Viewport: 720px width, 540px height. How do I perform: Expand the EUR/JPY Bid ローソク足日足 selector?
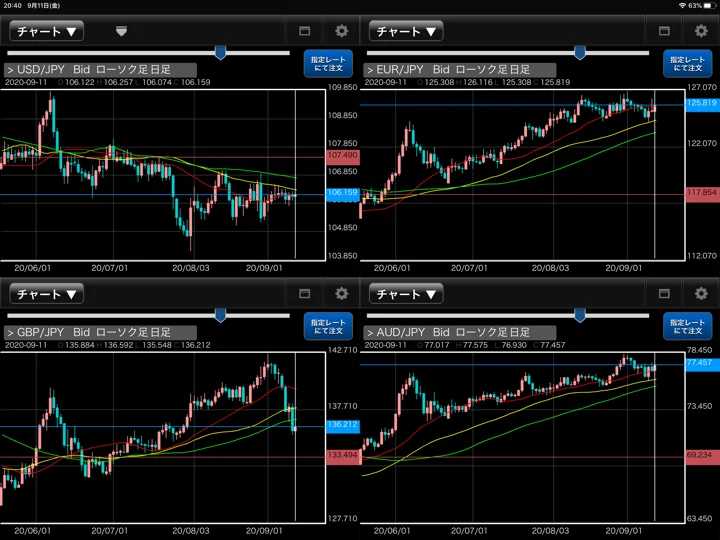click(x=460, y=70)
